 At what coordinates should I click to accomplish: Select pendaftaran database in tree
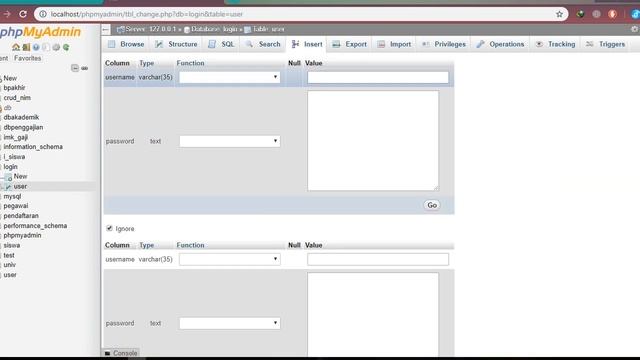click(21, 216)
